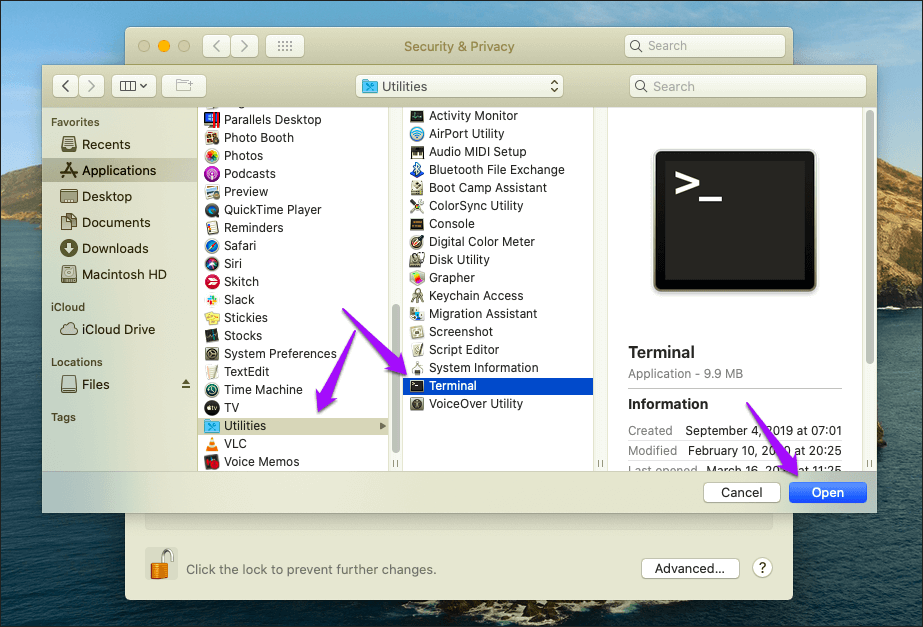Image resolution: width=923 pixels, height=627 pixels.
Task: Select Audio MIDI Setup app
Action: (x=497, y=152)
